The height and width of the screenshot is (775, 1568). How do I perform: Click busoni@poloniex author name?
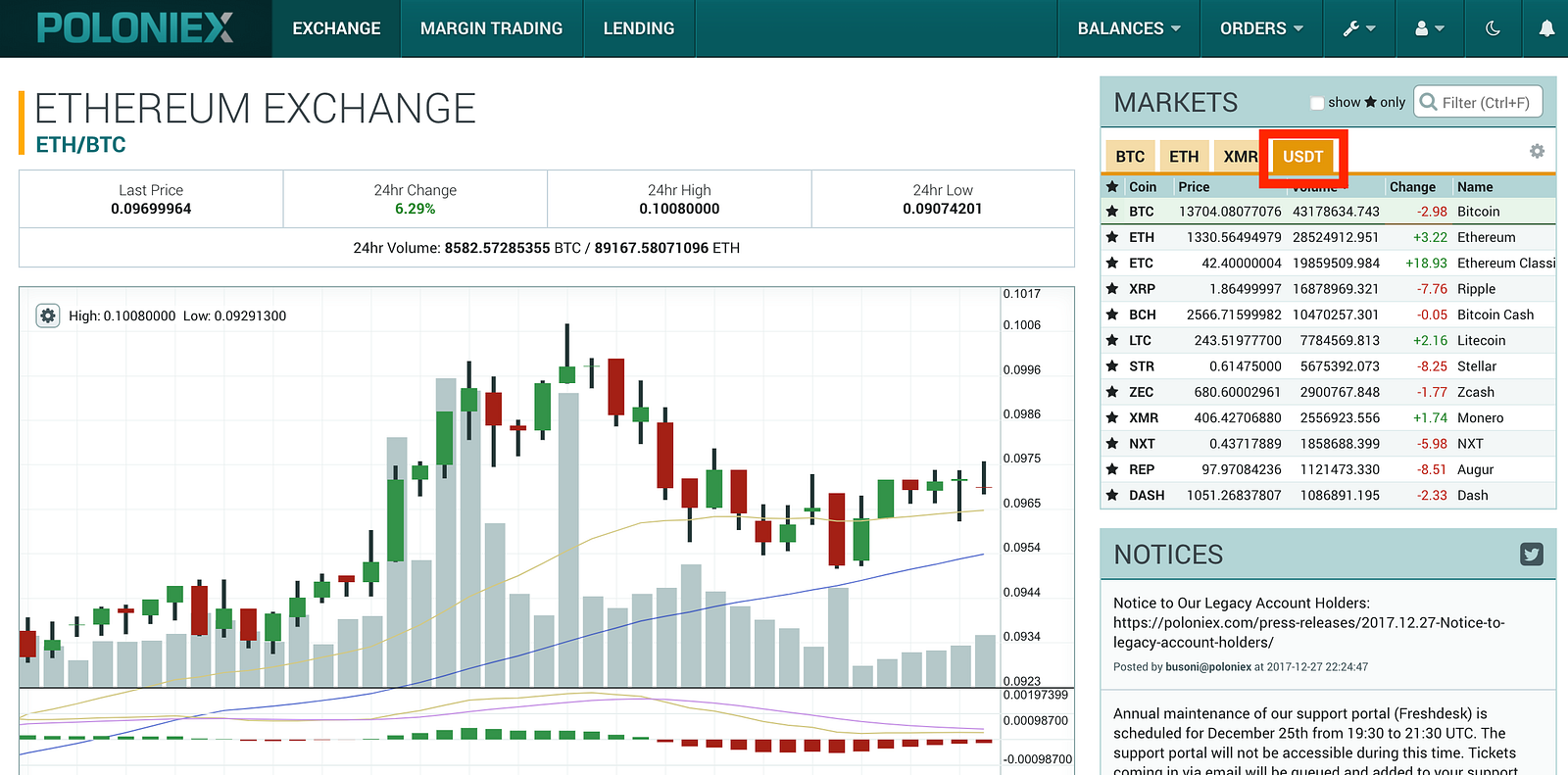tap(1207, 667)
